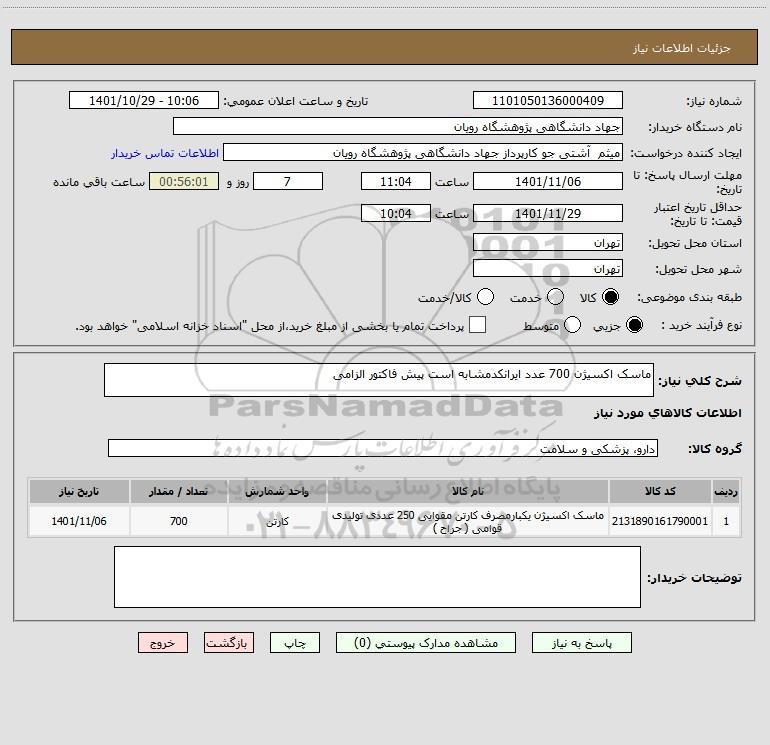Viewport: 770px width, 745px height.
Task: Click the استان محل تحویل field تهران
Action: click(548, 242)
